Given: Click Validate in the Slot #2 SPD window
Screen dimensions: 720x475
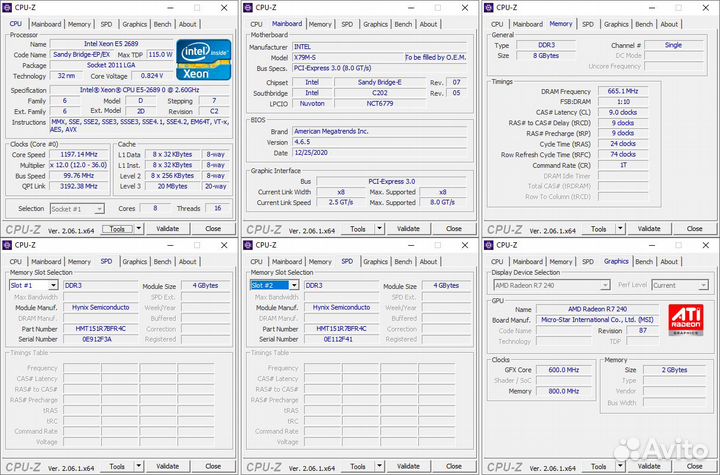Looking at the screenshot, I should [408, 466].
